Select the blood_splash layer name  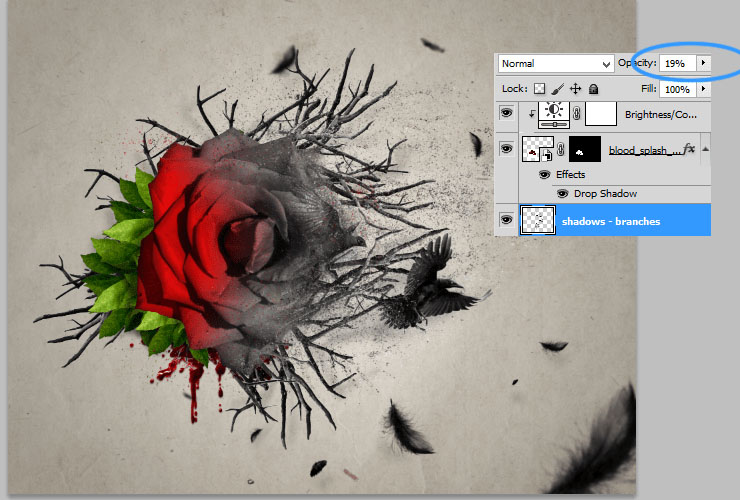[x=643, y=150]
